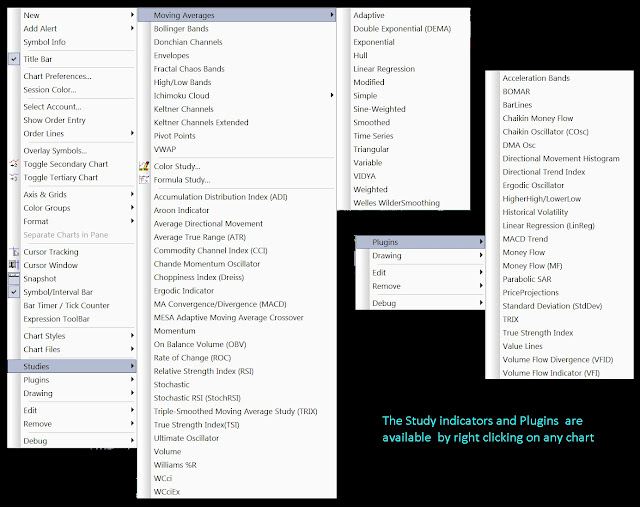Select On Balance Volume (OBV)
Image resolution: width=640 pixels, height=507 pixels.
(x=200, y=345)
